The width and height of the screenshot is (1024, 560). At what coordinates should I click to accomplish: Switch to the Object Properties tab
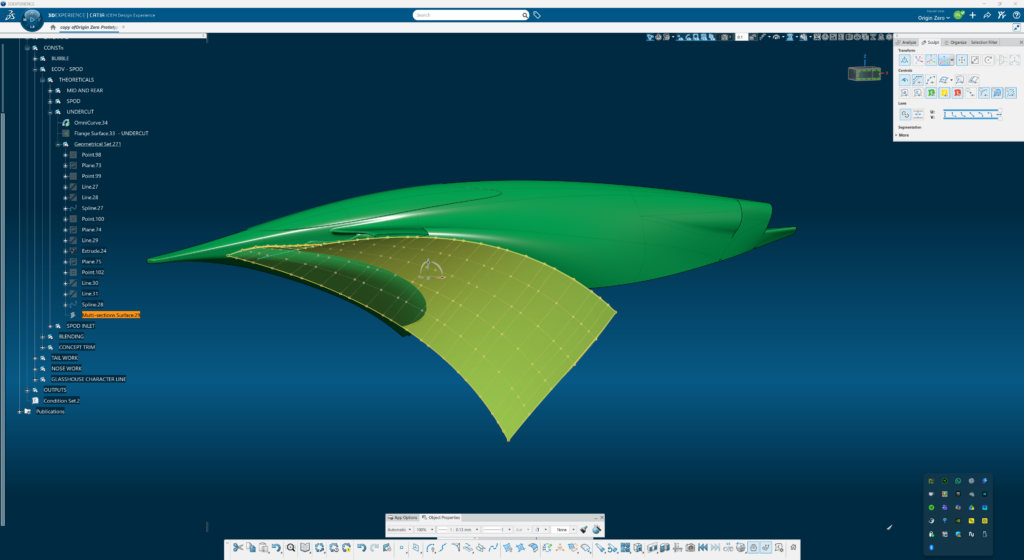coord(441,518)
